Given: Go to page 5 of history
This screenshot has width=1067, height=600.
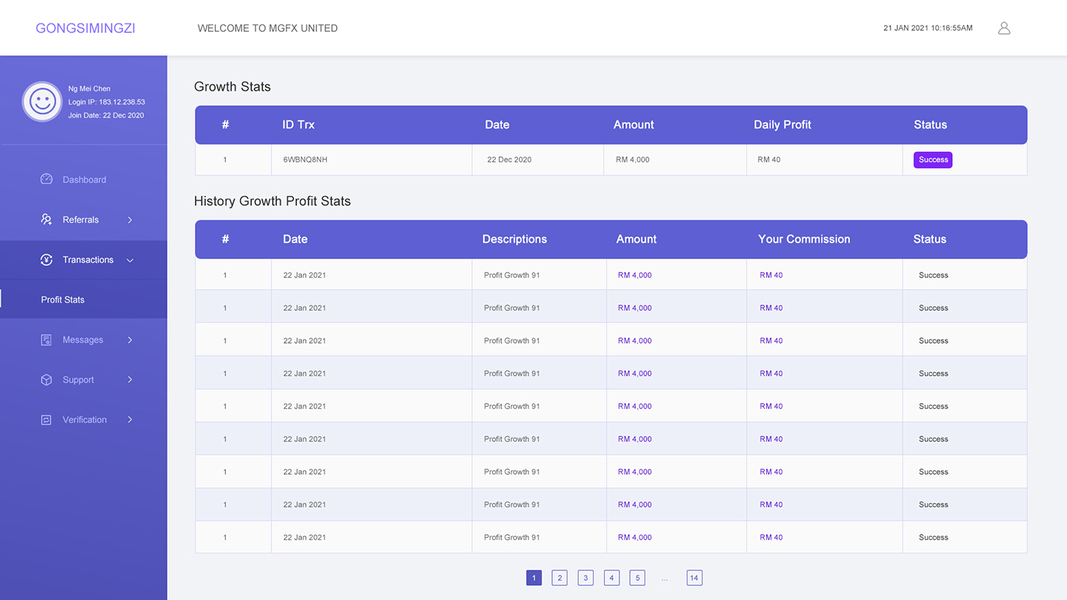Looking at the screenshot, I should (x=637, y=578).
